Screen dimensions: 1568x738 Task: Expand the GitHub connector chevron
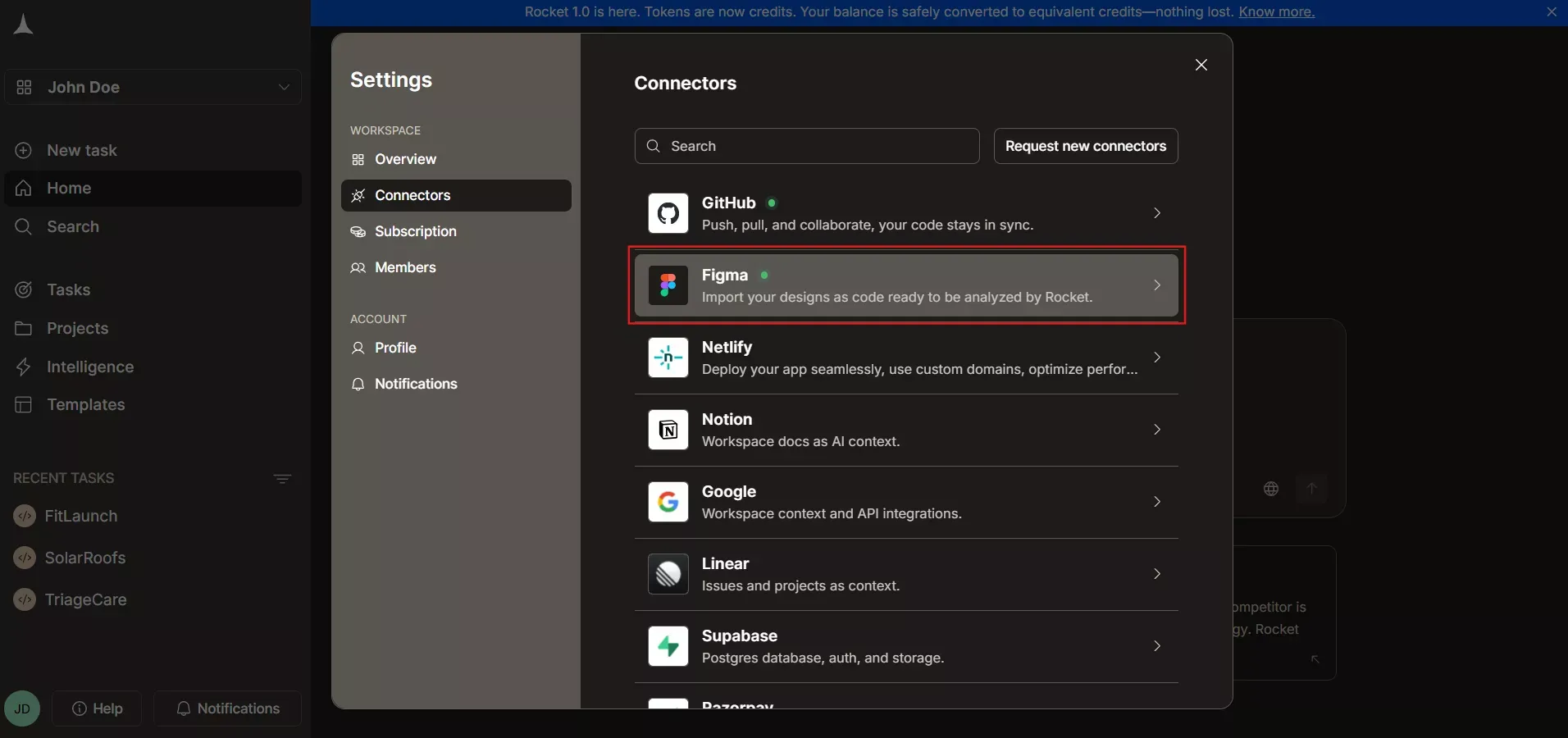[x=1157, y=213]
